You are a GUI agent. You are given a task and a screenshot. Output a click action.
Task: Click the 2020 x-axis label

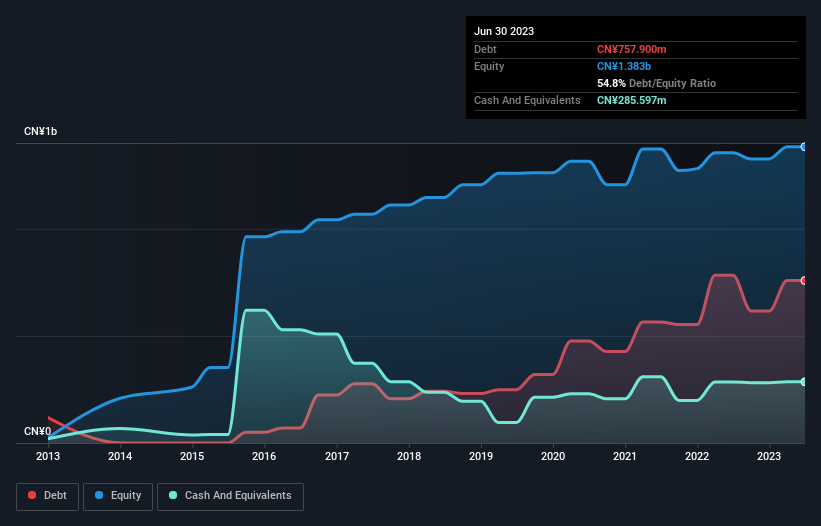click(x=553, y=456)
